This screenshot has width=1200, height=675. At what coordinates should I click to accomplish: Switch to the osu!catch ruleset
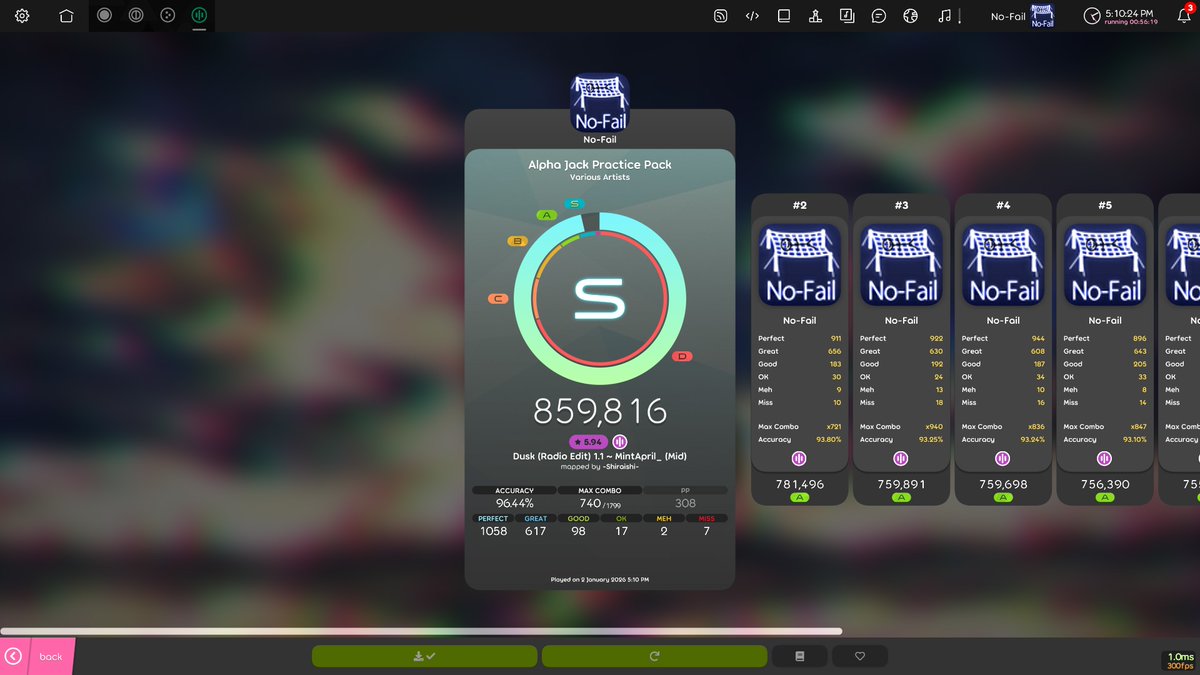click(168, 16)
